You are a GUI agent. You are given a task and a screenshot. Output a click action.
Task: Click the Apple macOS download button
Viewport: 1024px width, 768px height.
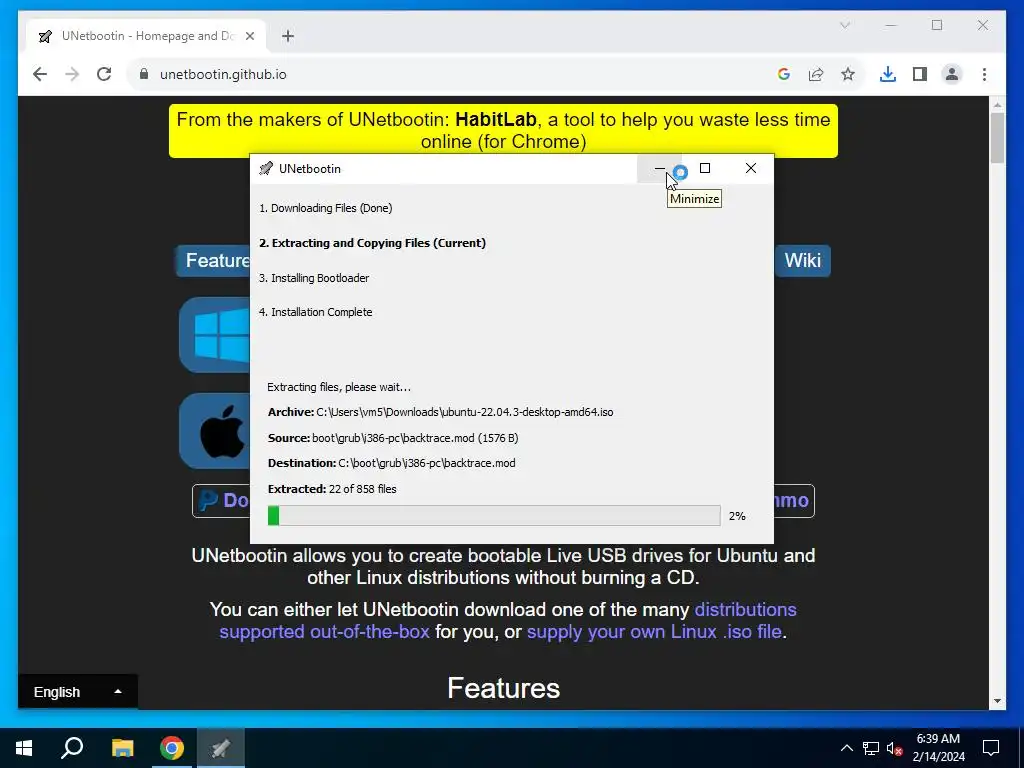point(215,431)
